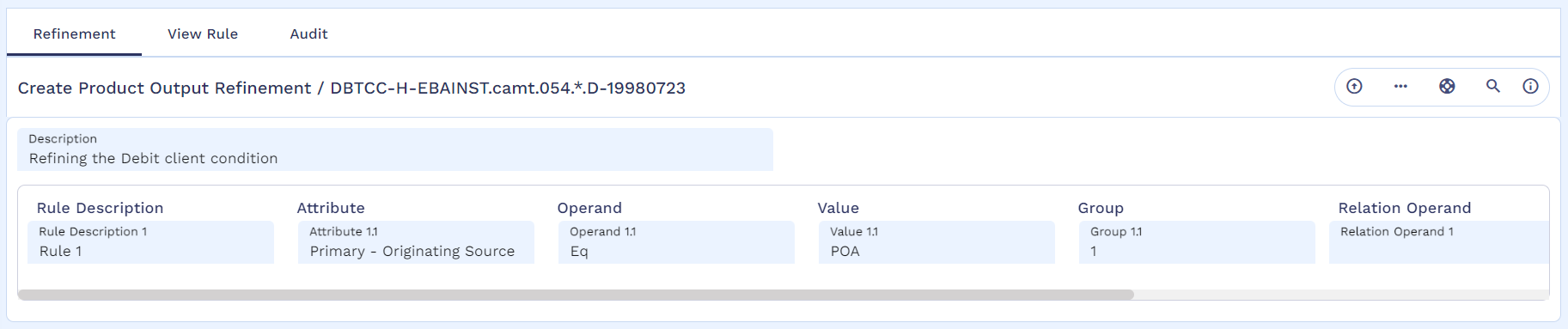Open the Relation Operand 1 dropdown
This screenshot has height=329, width=1568.
click(x=1438, y=242)
